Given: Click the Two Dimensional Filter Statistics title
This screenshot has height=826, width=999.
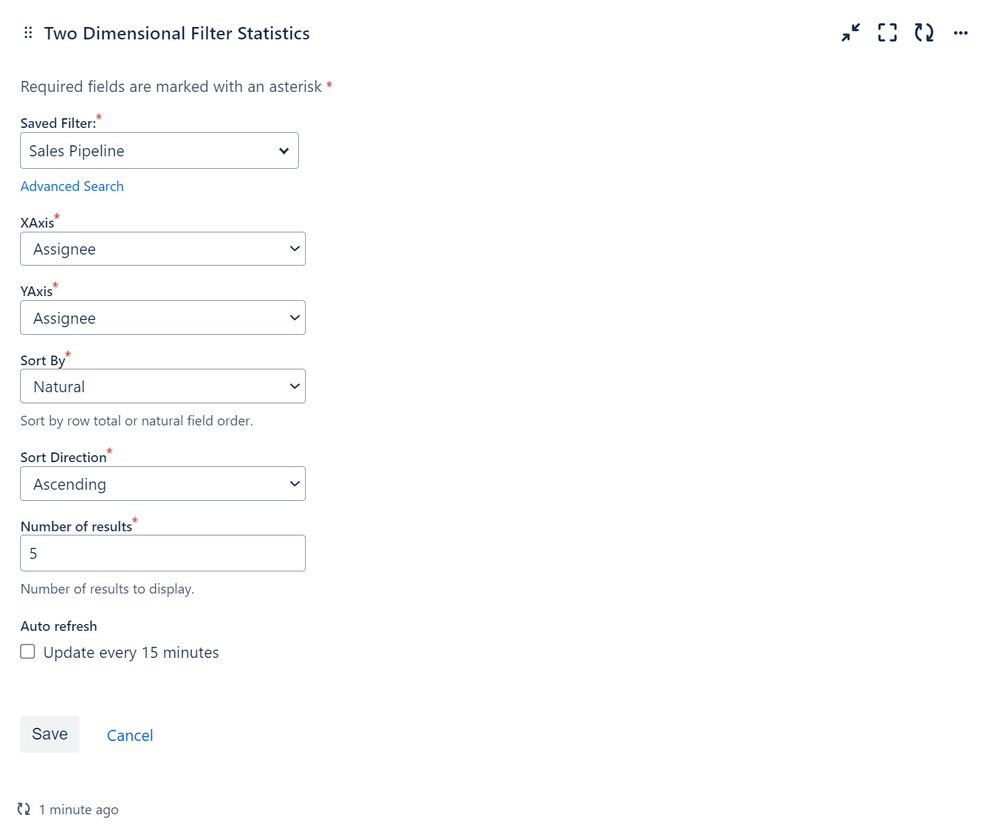Looking at the screenshot, I should pos(176,33).
